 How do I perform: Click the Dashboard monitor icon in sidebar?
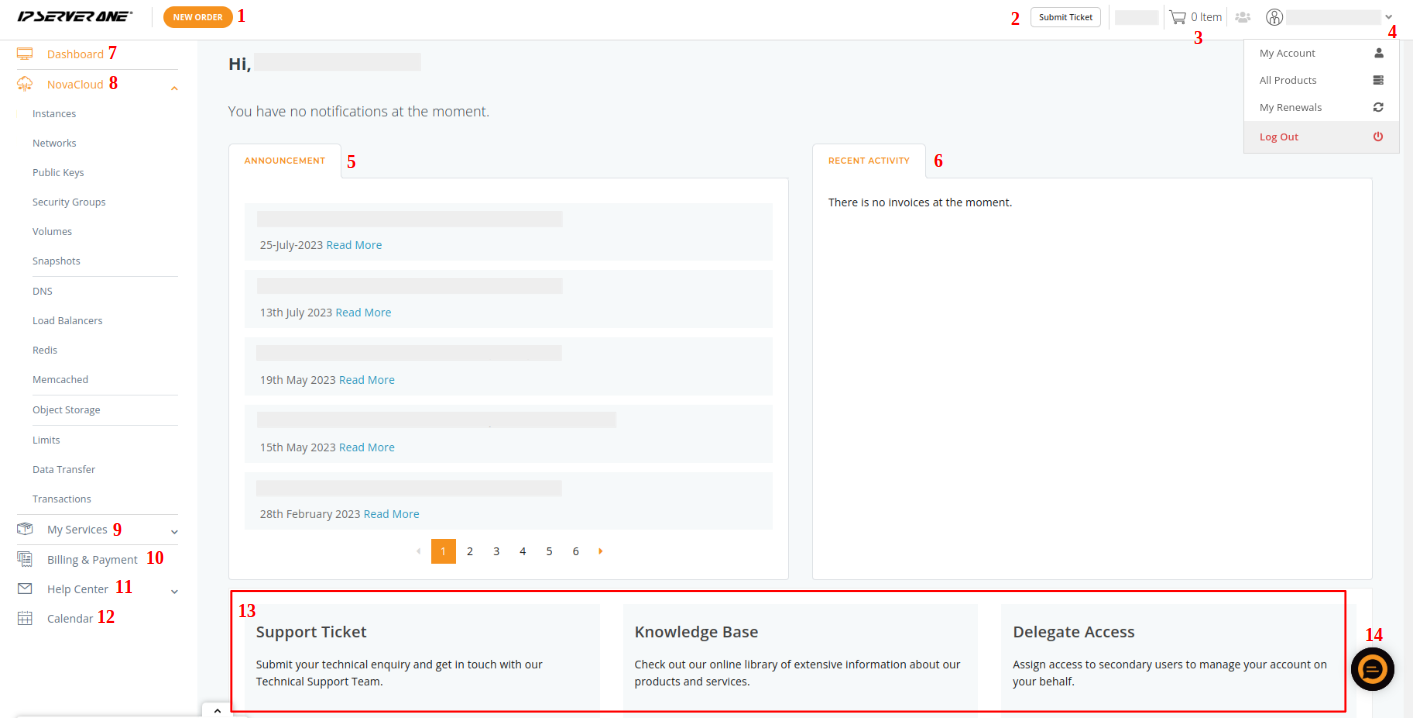[x=25, y=53]
